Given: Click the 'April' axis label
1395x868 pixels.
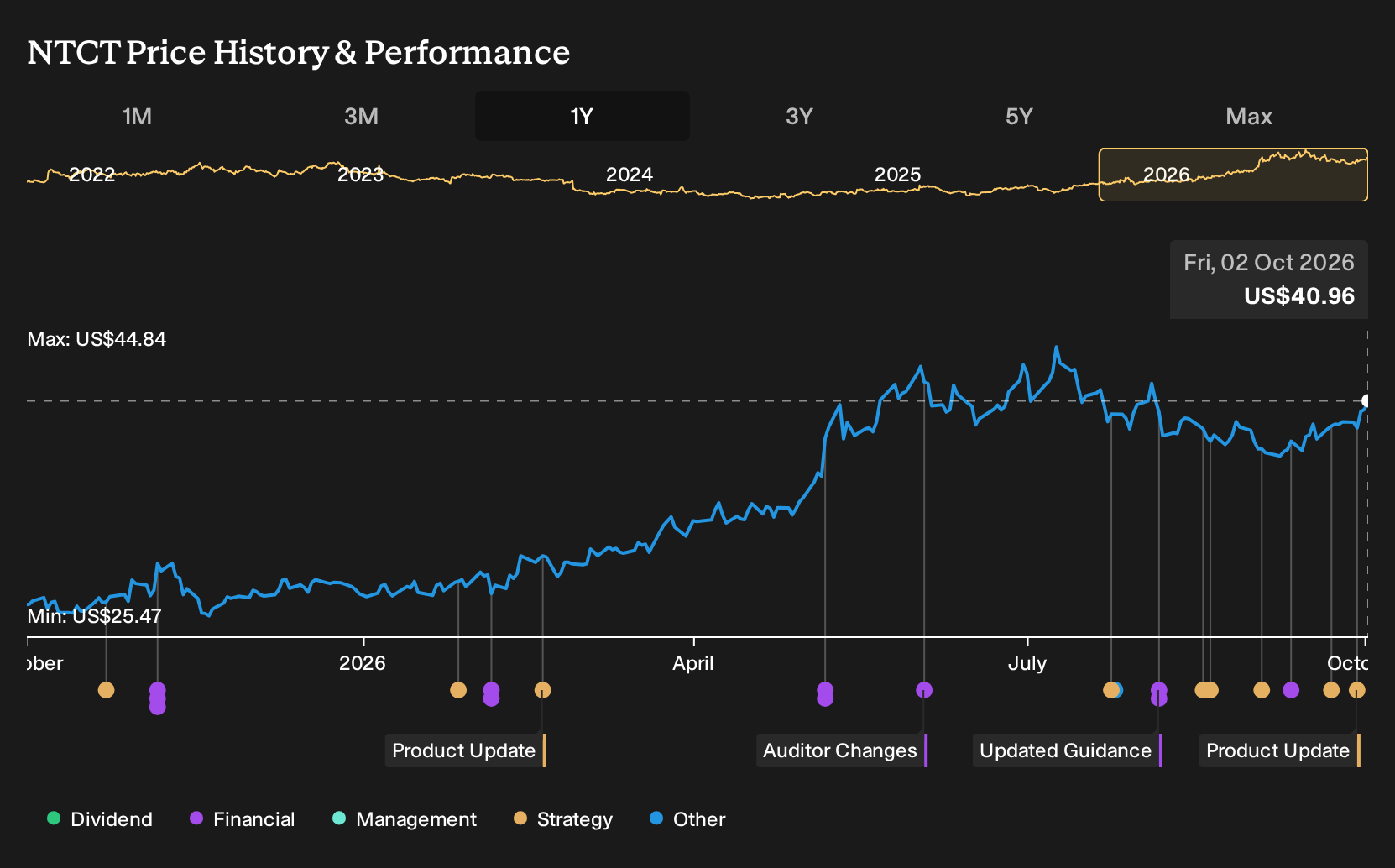Looking at the screenshot, I should 693,663.
